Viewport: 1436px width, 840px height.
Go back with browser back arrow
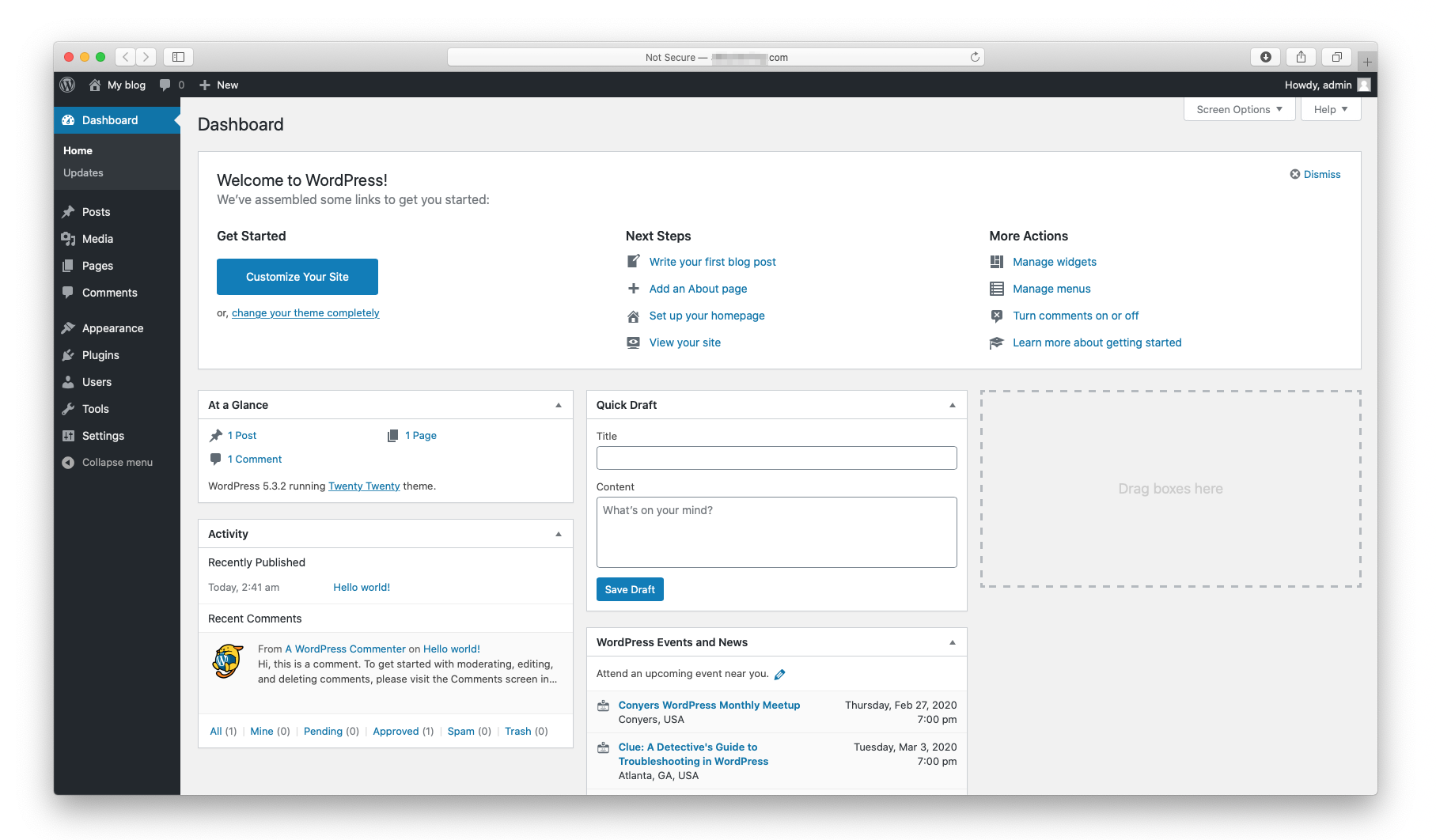[126, 57]
